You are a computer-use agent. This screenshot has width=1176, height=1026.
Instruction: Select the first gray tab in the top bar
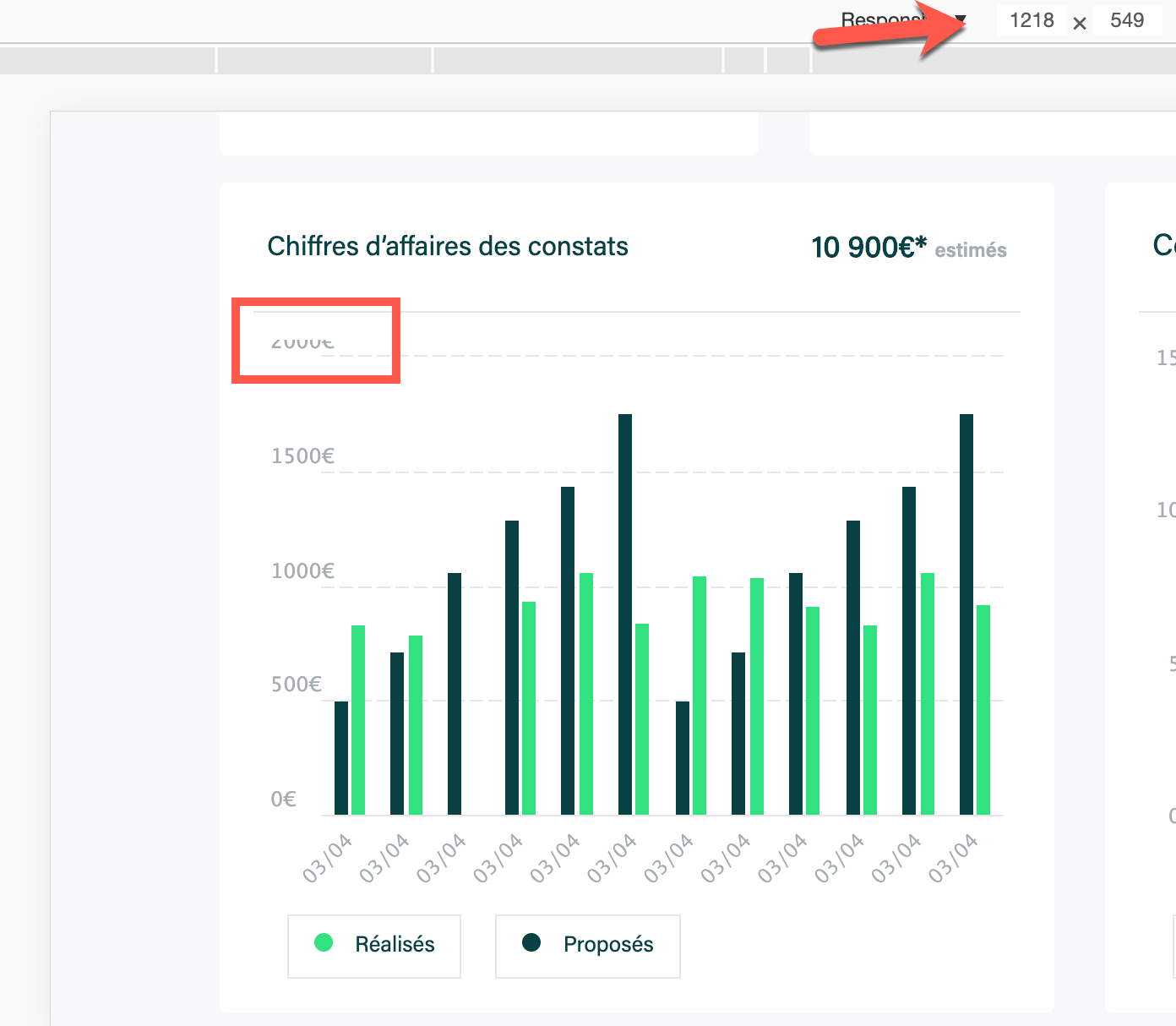(108, 59)
